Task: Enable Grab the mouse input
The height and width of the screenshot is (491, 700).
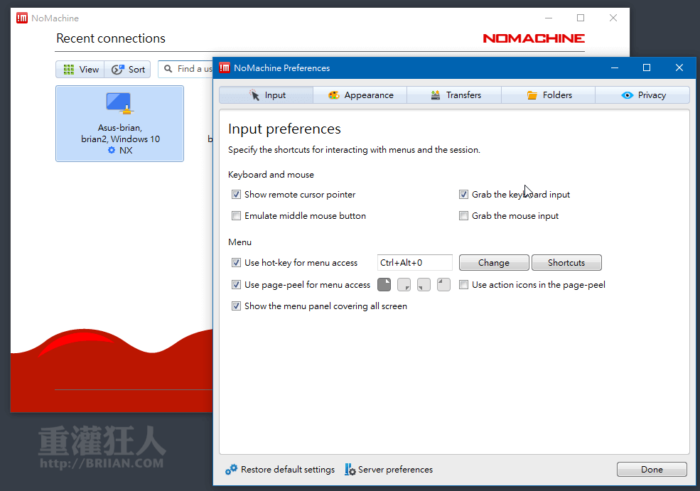Action: point(464,216)
